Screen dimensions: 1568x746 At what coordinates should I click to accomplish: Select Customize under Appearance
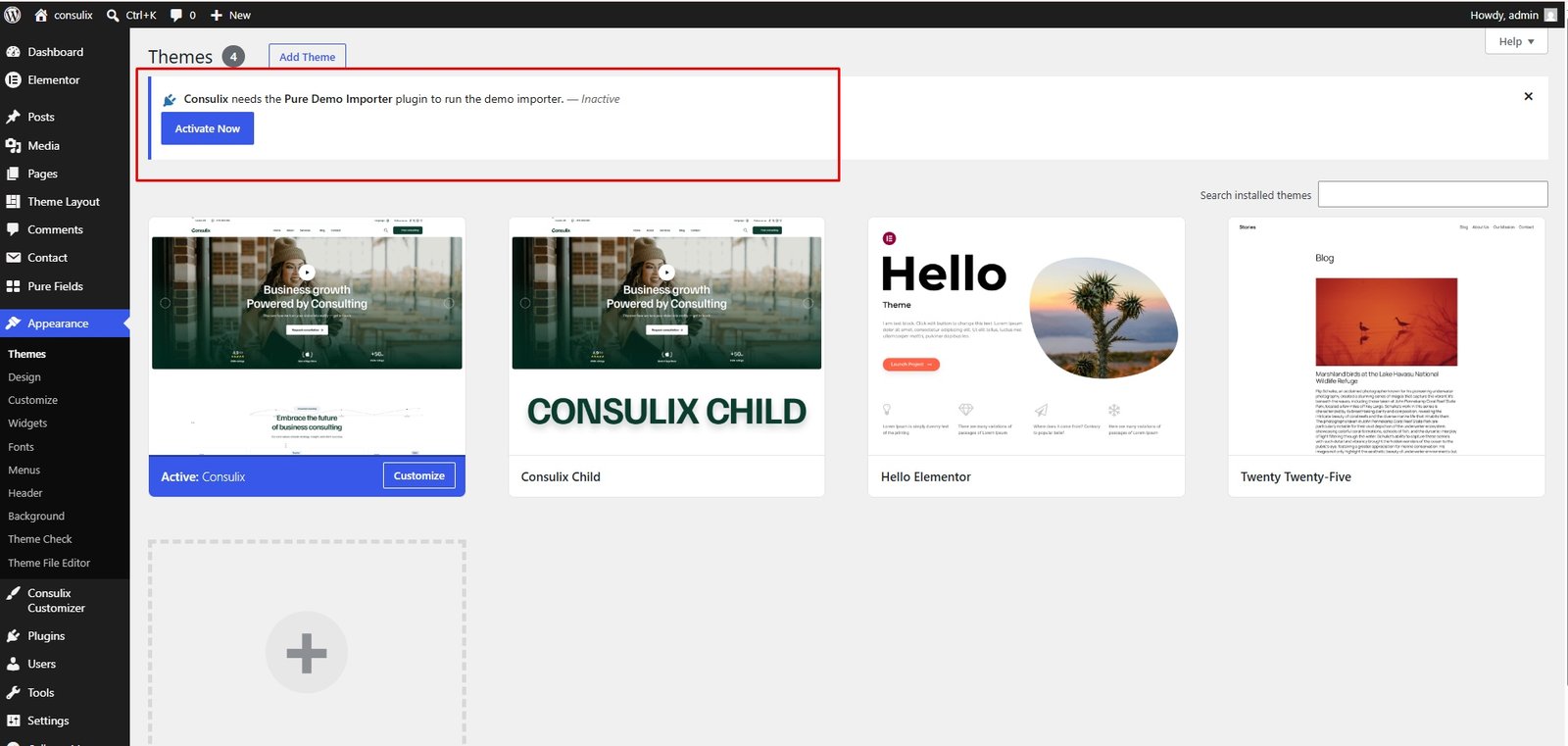tap(32, 400)
